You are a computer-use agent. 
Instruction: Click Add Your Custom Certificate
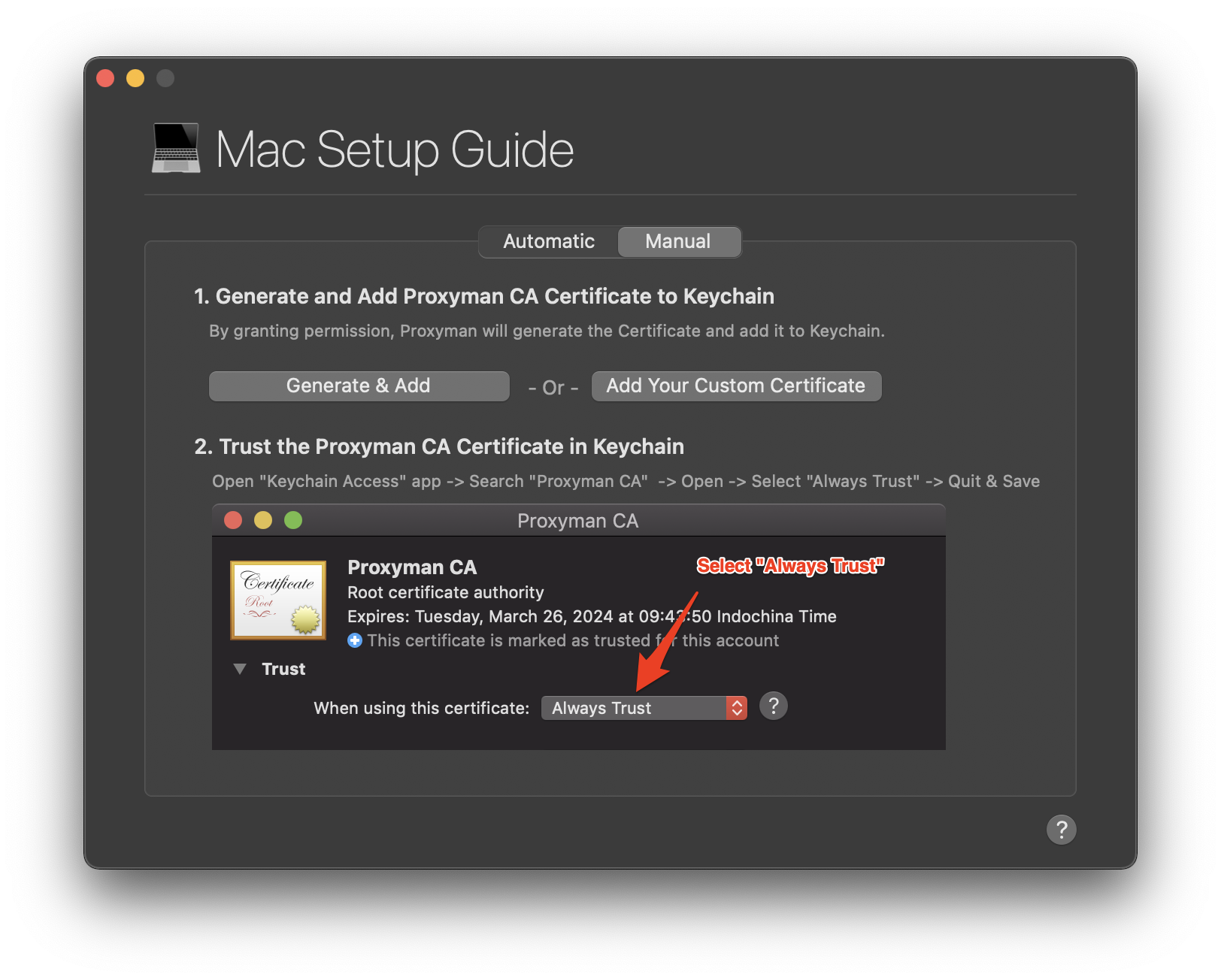pyautogui.click(x=736, y=386)
